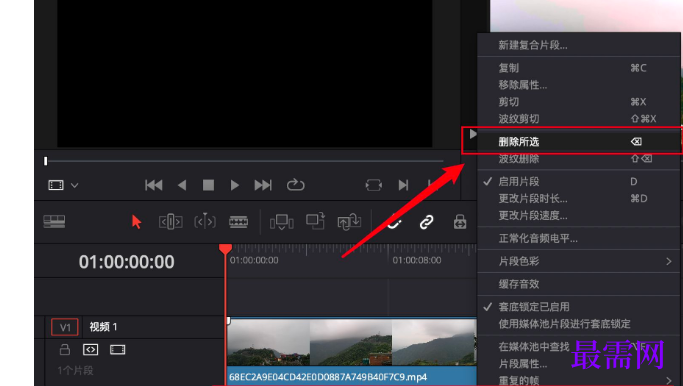Viewport: 683px width, 386px height.
Task: Choose 新建复合片段 from context menu
Action: coord(579,45)
